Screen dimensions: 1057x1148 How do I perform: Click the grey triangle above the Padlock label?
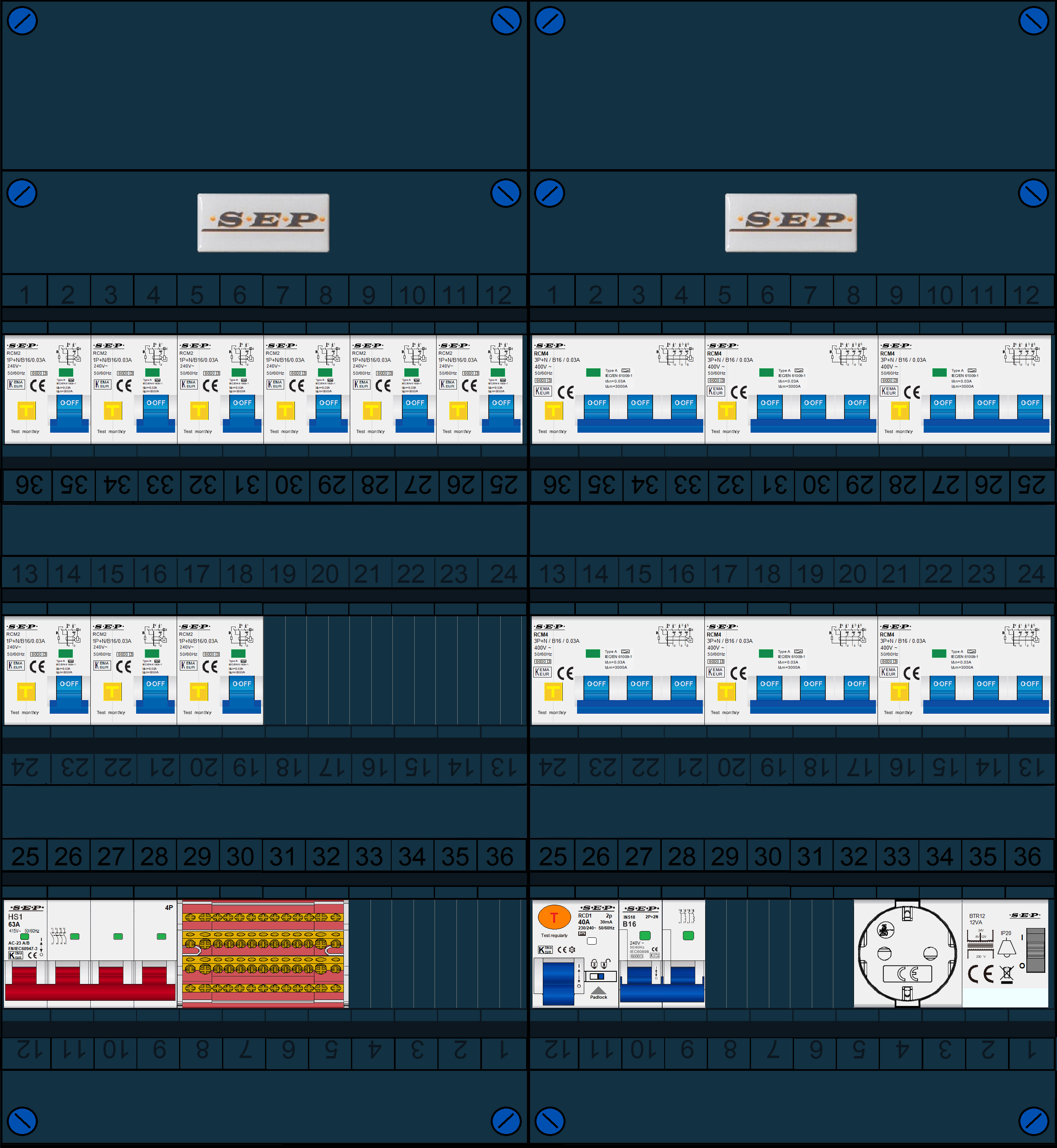[598, 990]
